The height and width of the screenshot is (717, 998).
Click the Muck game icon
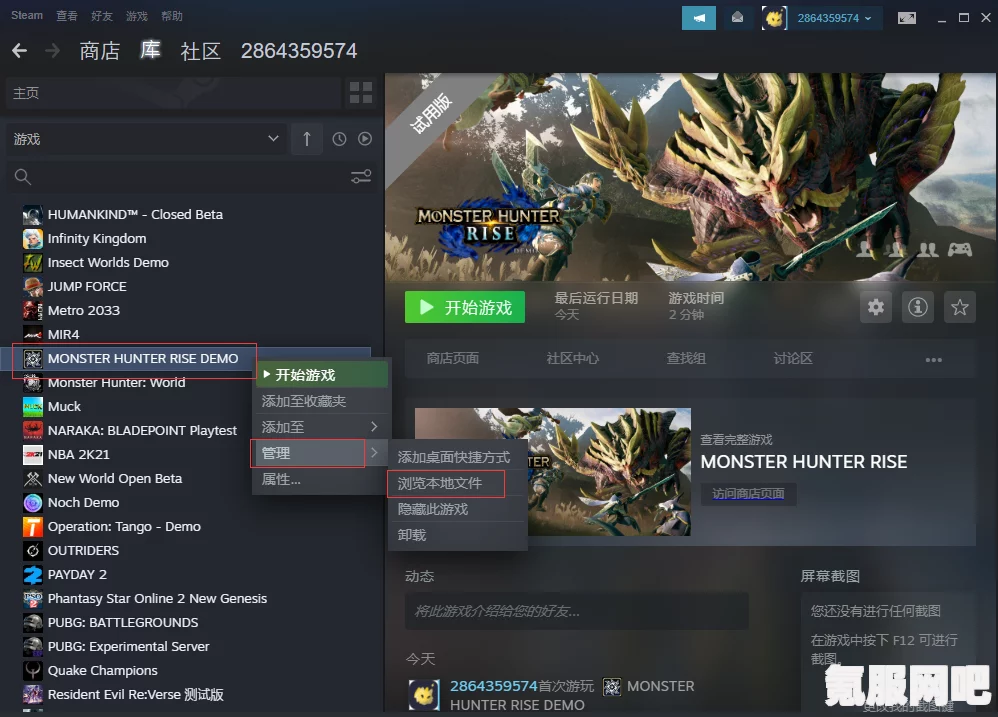[x=32, y=407]
